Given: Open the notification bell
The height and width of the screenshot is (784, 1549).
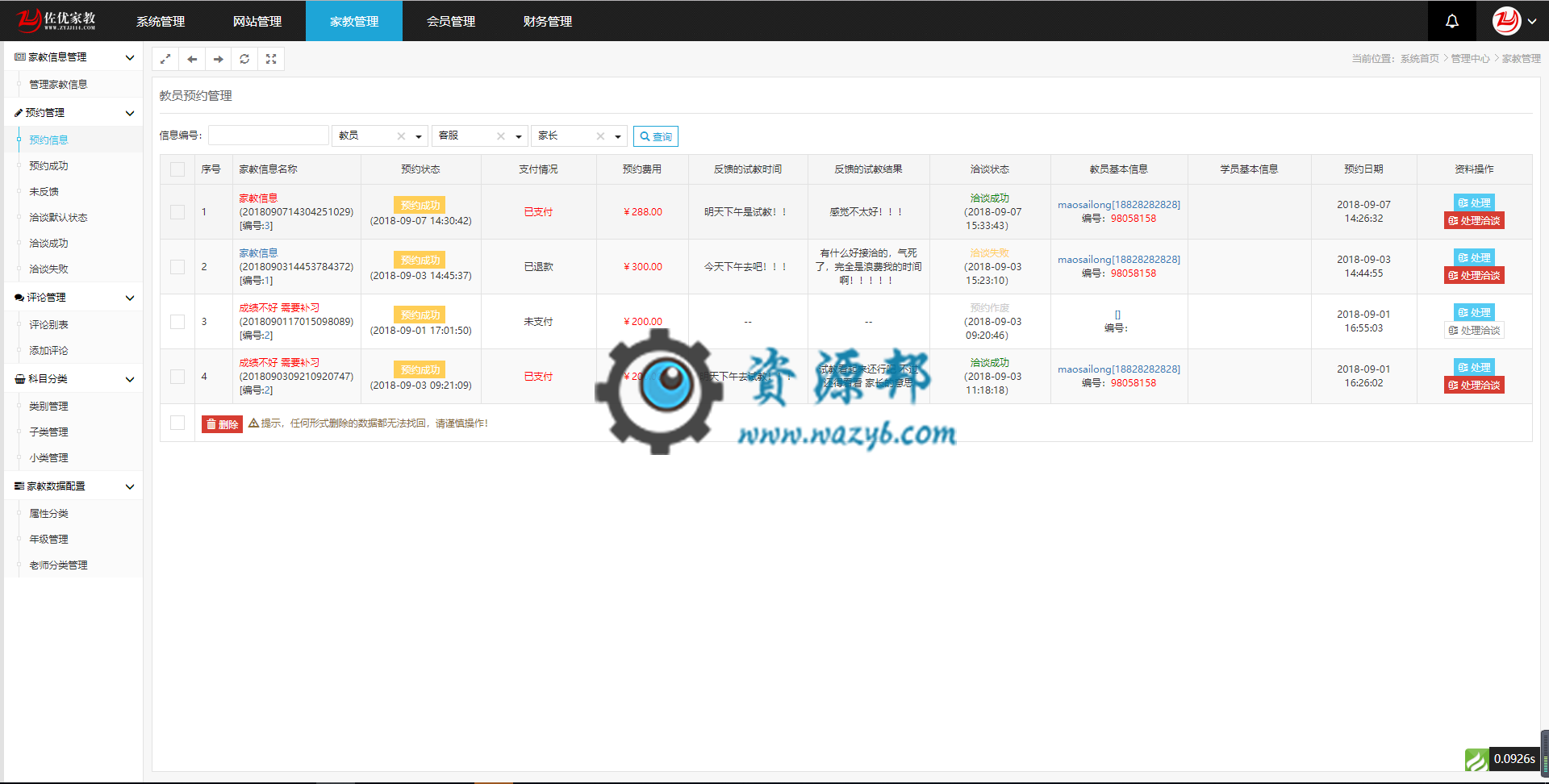Looking at the screenshot, I should [x=1451, y=21].
